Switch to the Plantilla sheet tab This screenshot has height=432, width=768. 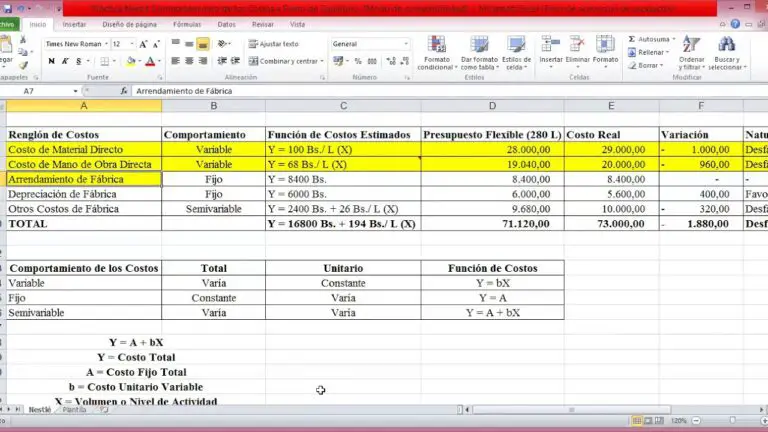[74, 410]
